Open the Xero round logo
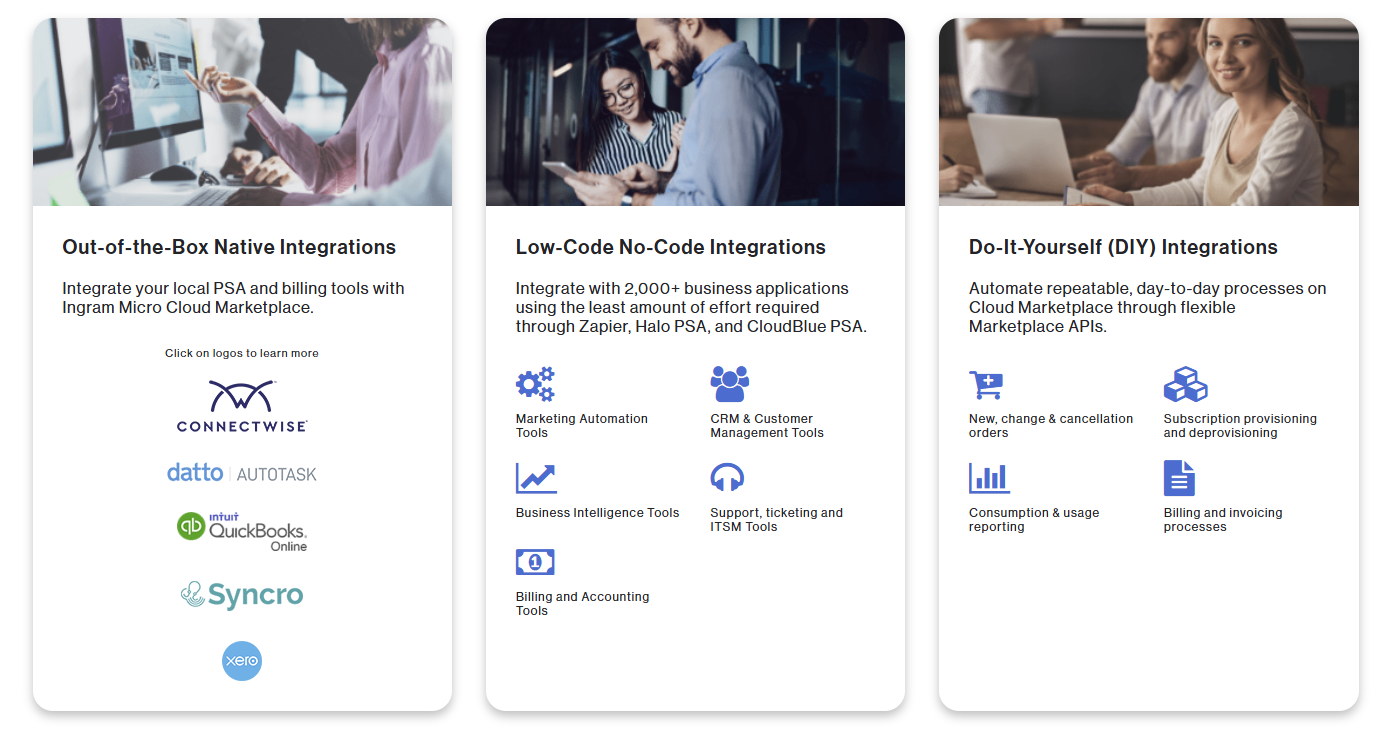This screenshot has width=1377, height=730. coord(242,661)
